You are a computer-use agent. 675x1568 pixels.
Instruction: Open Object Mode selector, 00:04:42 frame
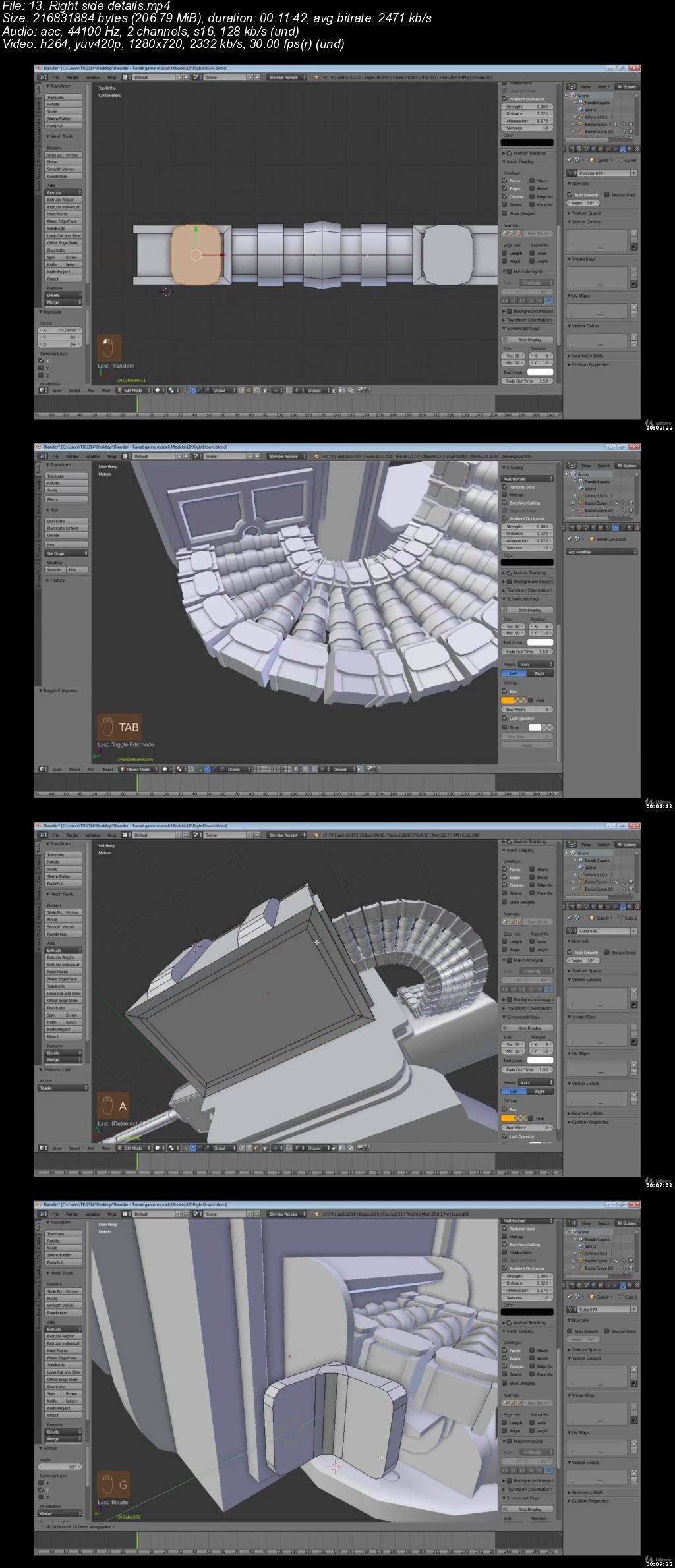click(137, 769)
